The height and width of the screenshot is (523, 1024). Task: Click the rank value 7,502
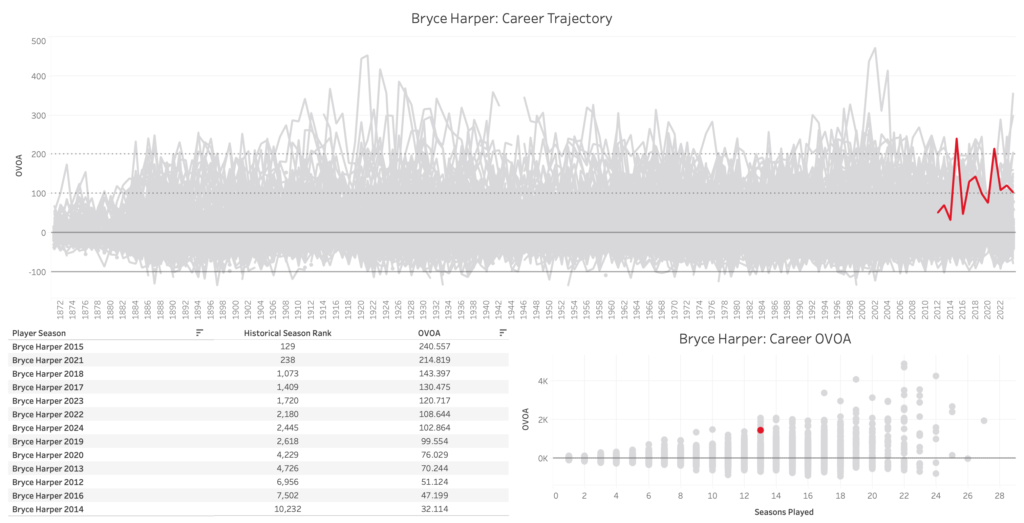(287, 496)
